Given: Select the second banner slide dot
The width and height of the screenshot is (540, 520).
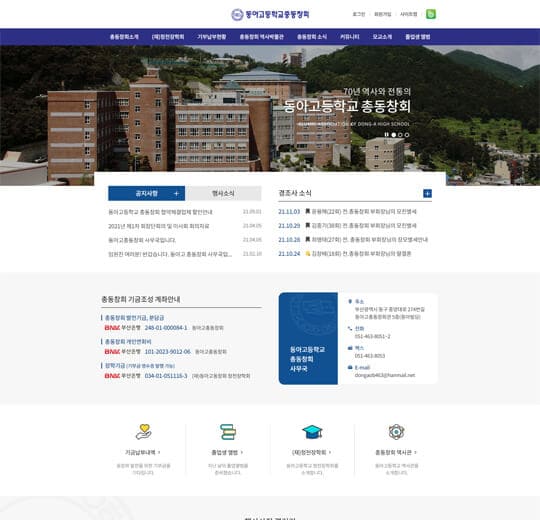Looking at the screenshot, I should coord(400,135).
